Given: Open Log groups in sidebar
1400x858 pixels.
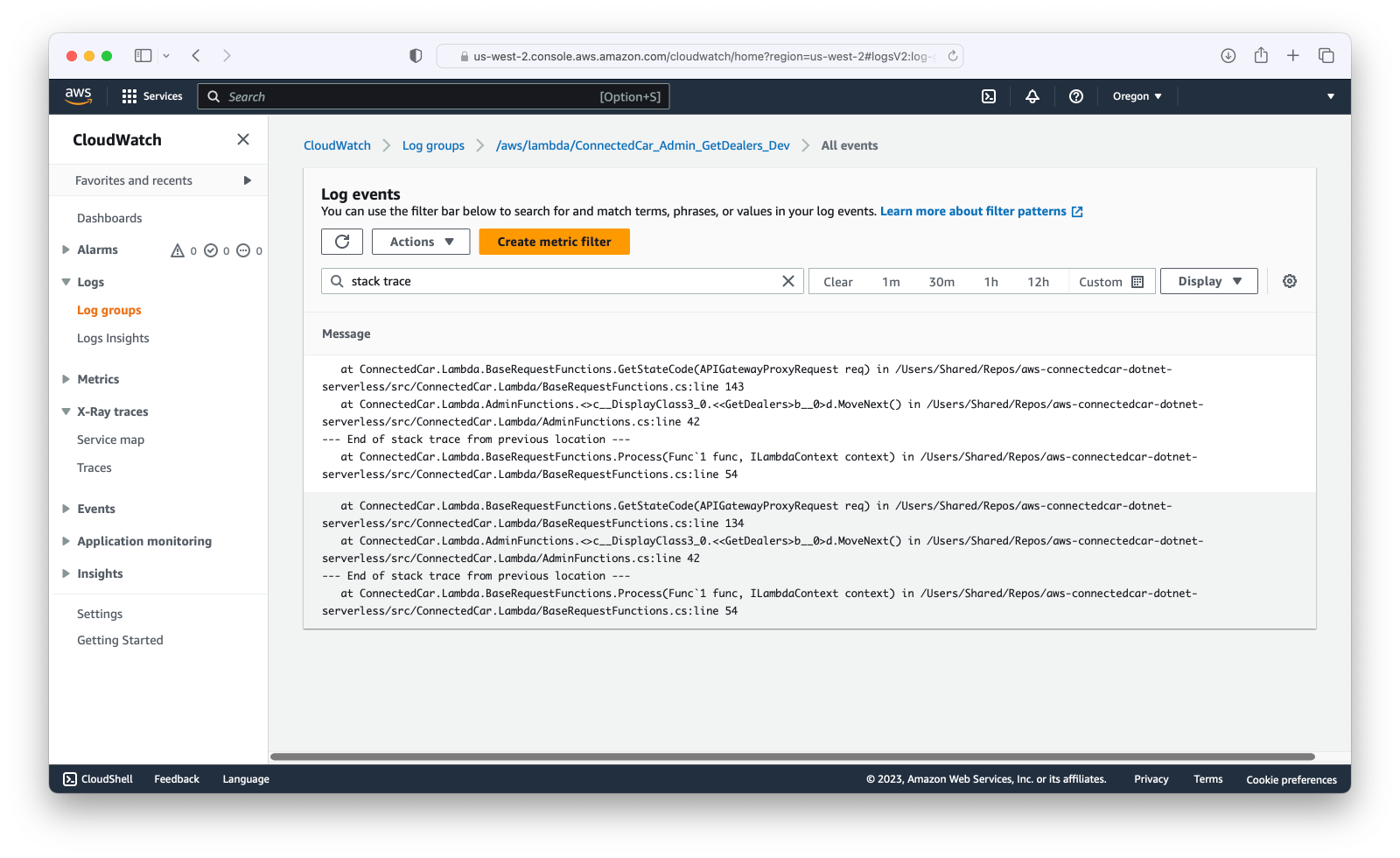Looking at the screenshot, I should [109, 310].
